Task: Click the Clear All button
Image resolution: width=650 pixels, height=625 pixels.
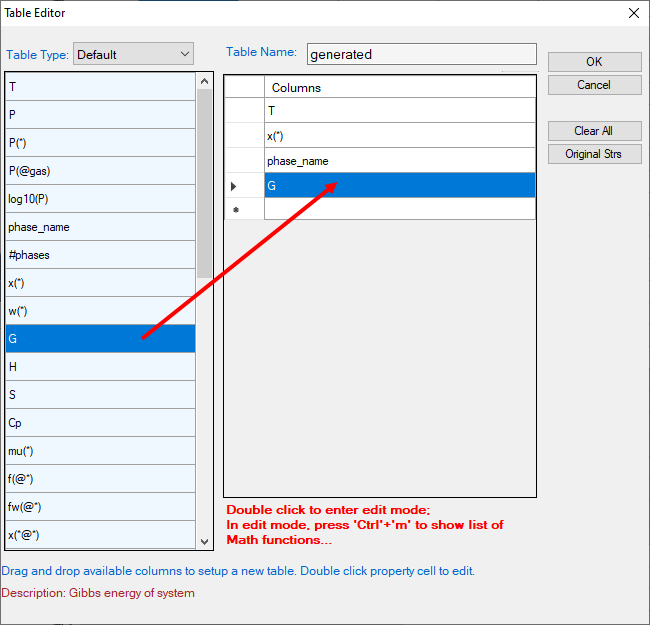Action: click(594, 131)
